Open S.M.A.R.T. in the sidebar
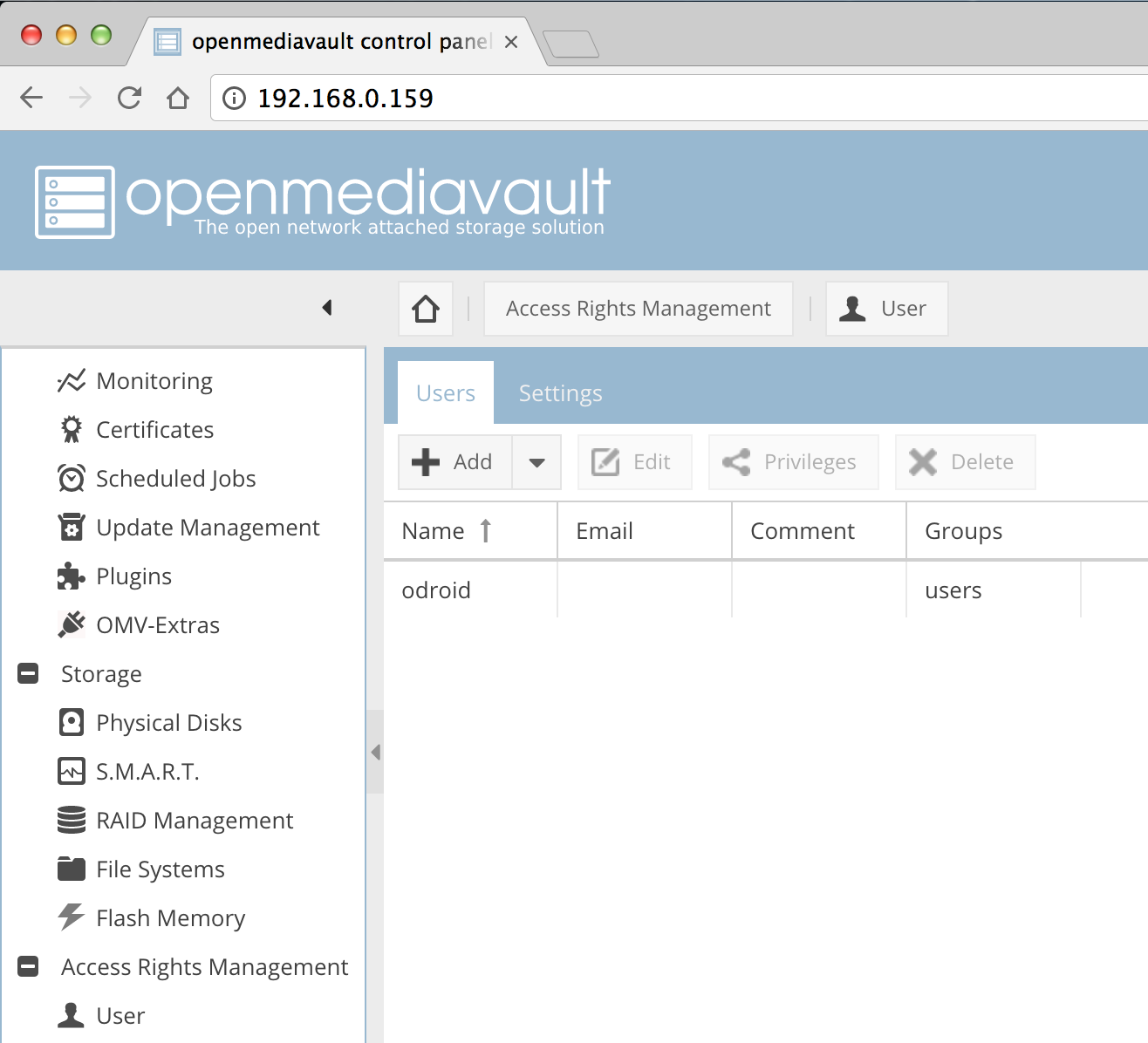 pyautogui.click(x=148, y=772)
